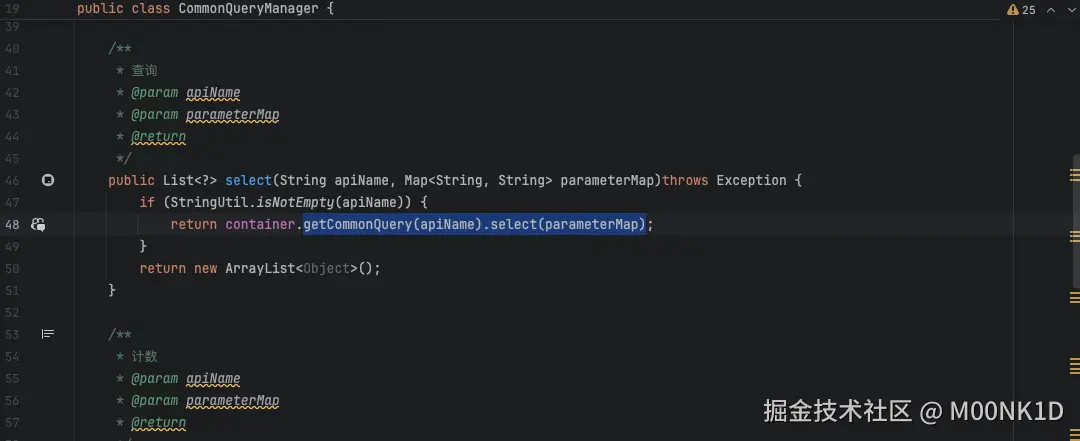The image size is (1080, 441).
Task: Click apiName in the line 55 comment
Action: (x=213, y=378)
